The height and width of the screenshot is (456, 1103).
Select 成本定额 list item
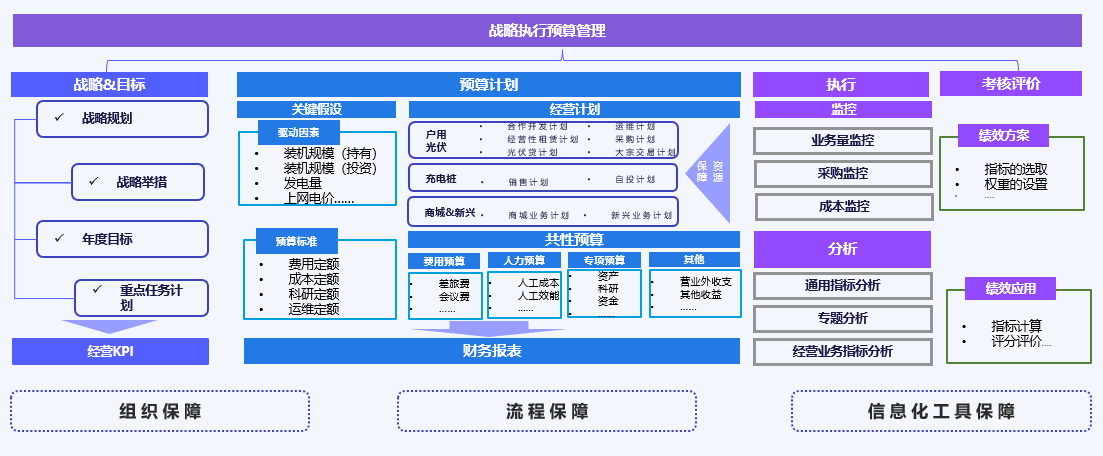pyautogui.click(x=314, y=279)
